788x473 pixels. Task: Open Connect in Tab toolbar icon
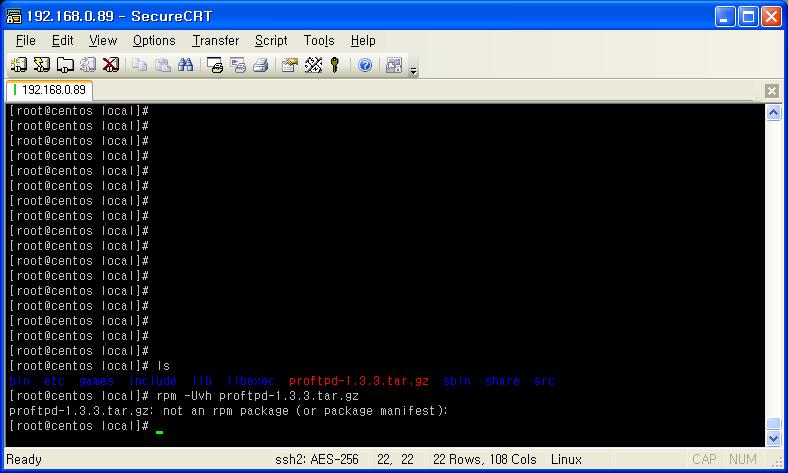65,65
